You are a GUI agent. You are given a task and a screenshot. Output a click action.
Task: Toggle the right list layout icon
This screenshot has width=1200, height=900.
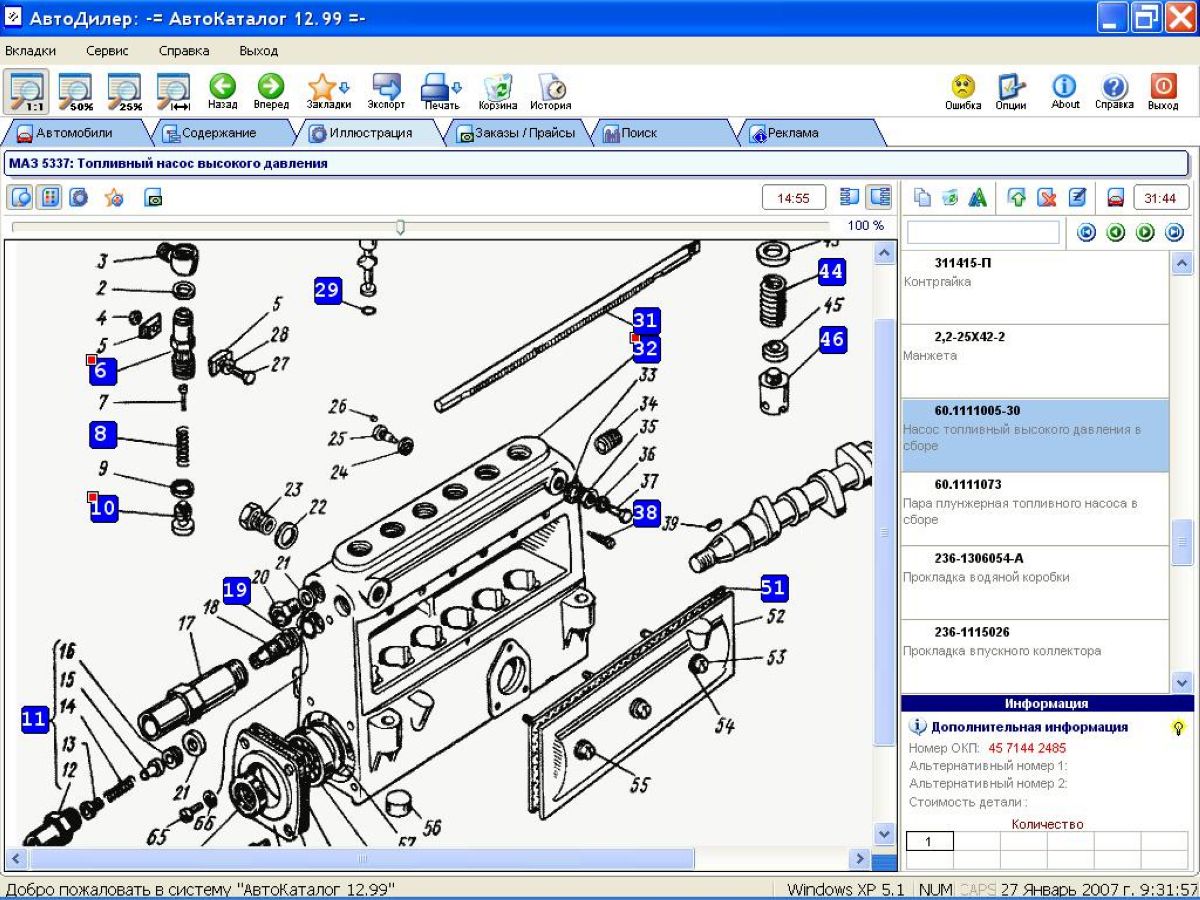[879, 197]
